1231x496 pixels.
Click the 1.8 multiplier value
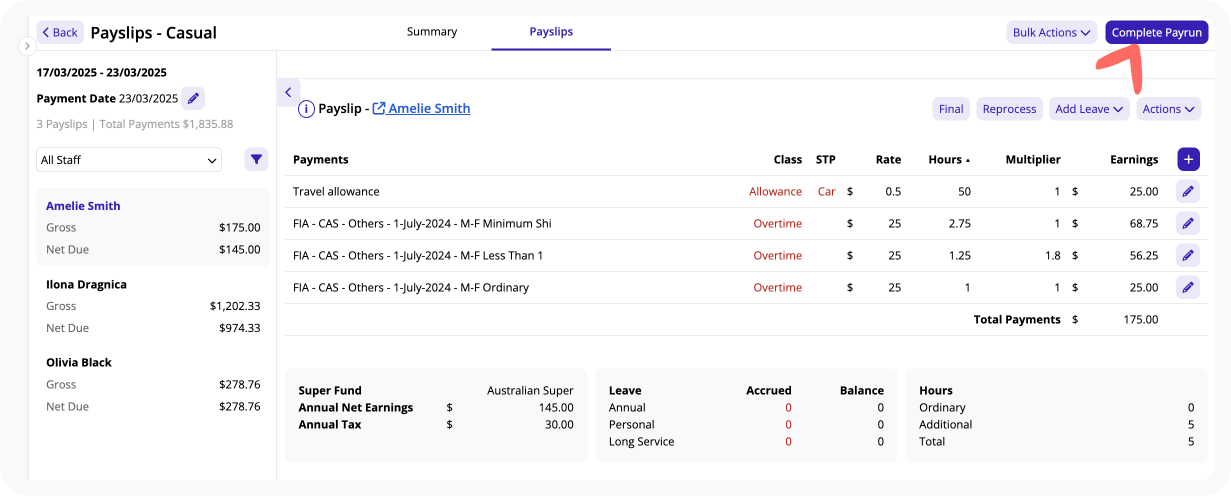pos(1052,255)
